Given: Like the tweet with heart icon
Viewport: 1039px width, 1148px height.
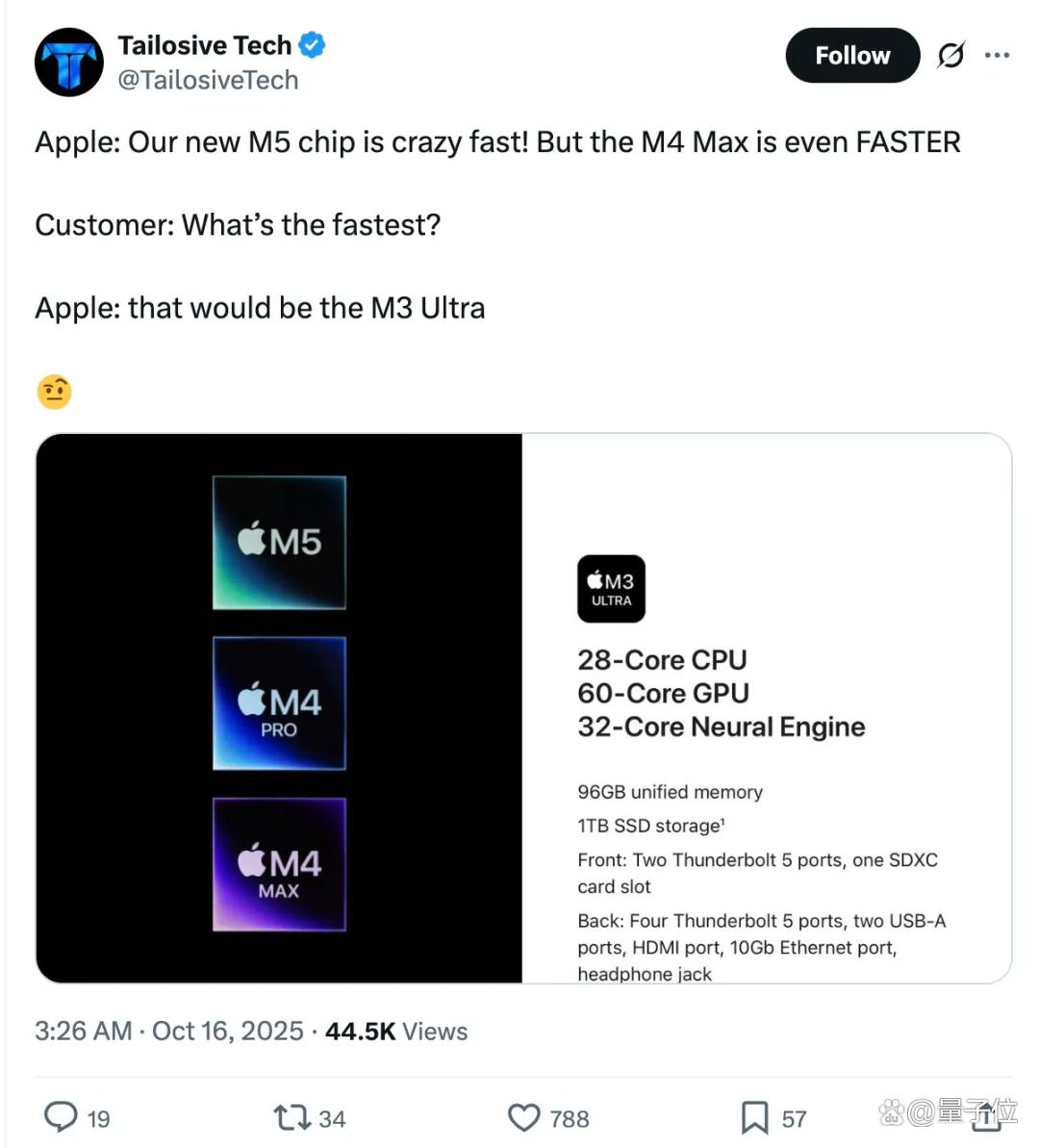Looking at the screenshot, I should [523, 1118].
